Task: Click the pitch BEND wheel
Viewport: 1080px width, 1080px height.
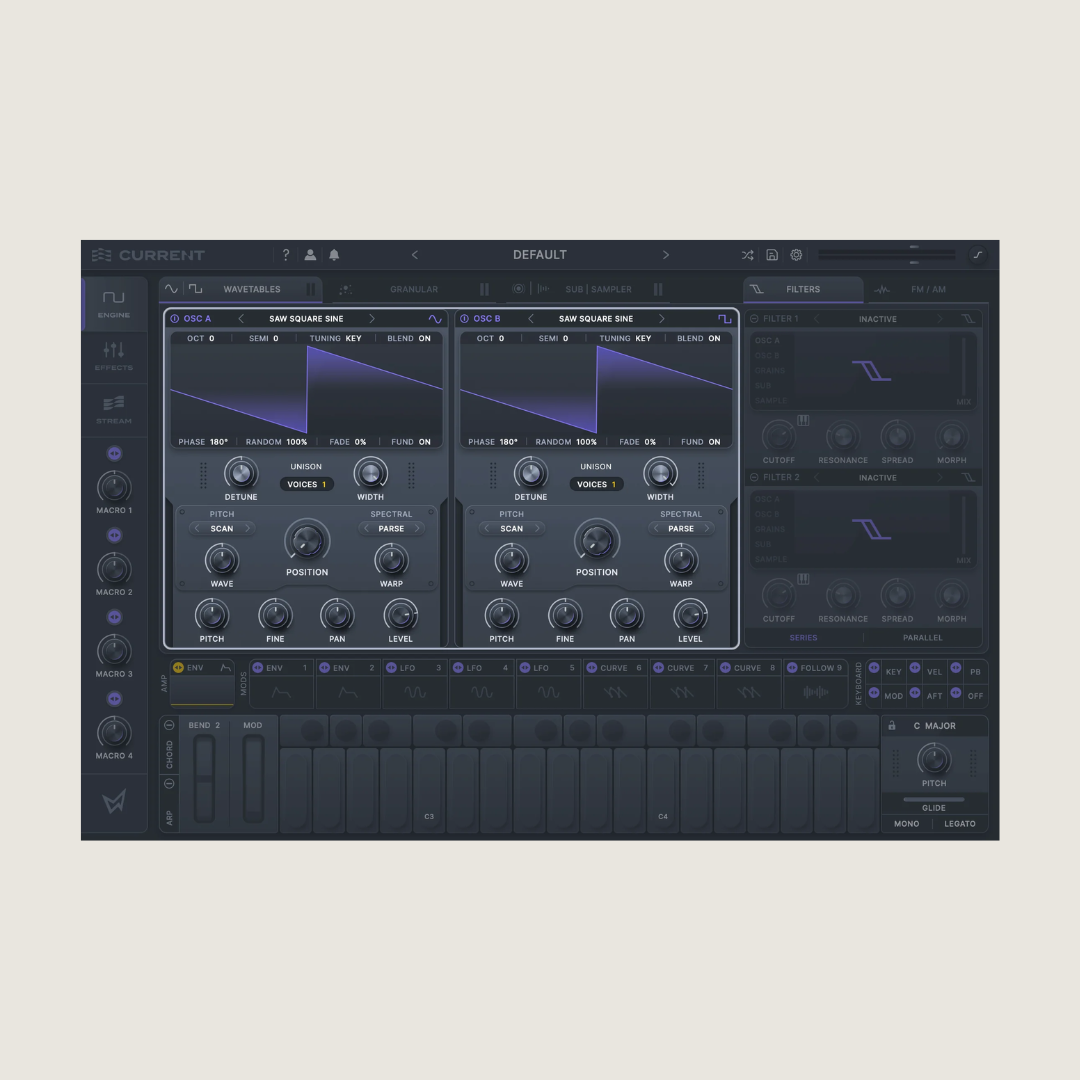Action: (204, 778)
